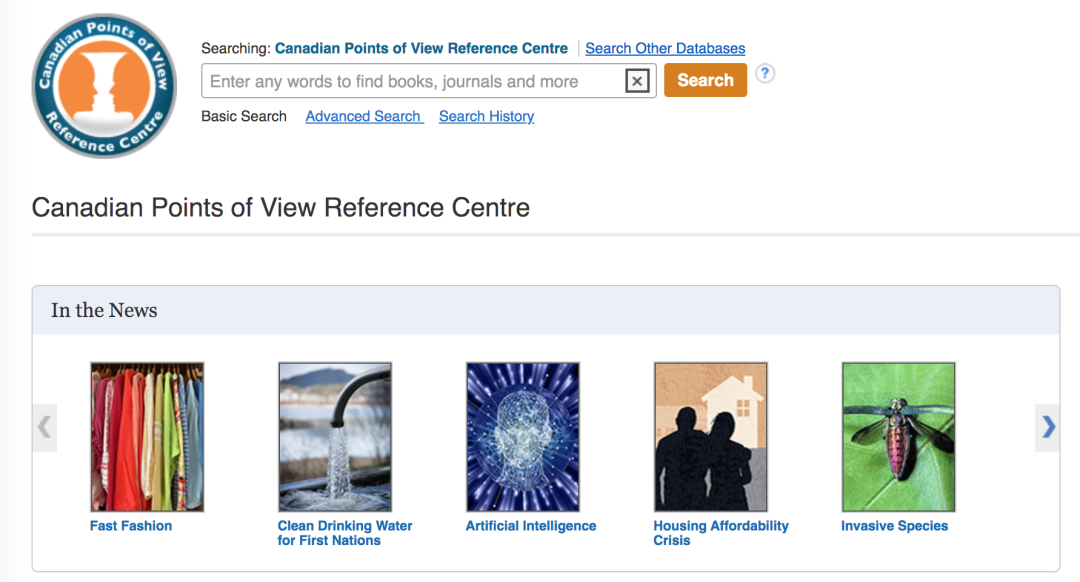Open the Fast Fashion clothing thumbnail
This screenshot has width=1080, height=582.
(x=147, y=437)
